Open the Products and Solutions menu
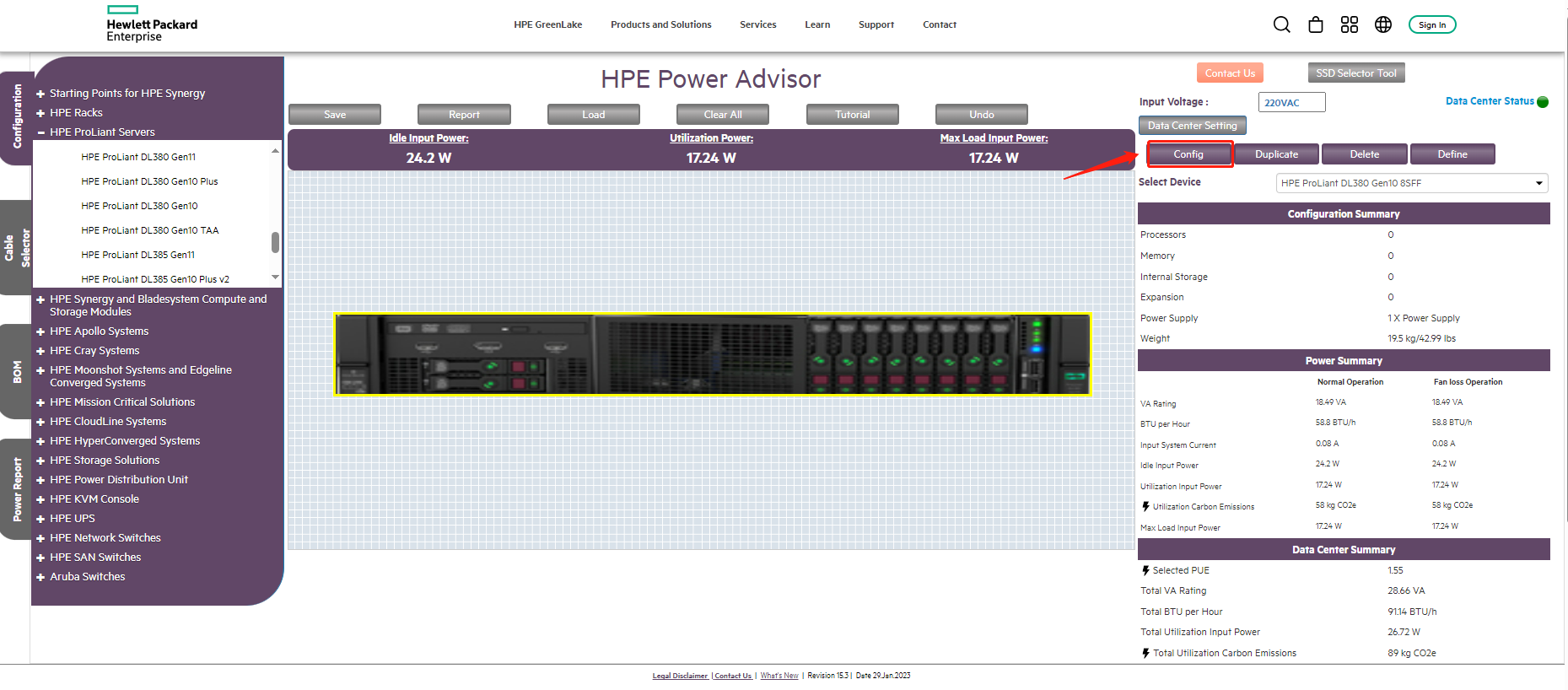The height and width of the screenshot is (690, 1568). pos(660,24)
